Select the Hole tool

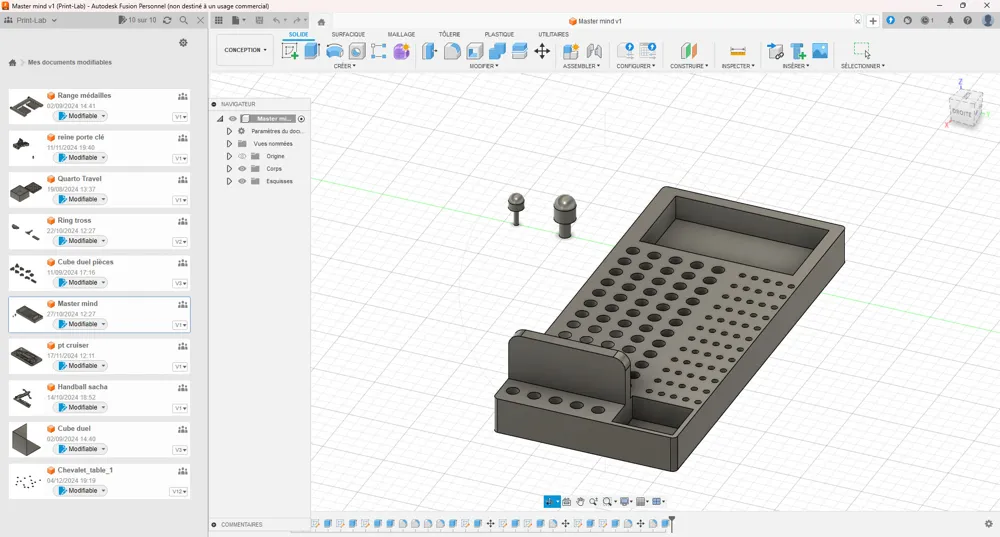[357, 51]
